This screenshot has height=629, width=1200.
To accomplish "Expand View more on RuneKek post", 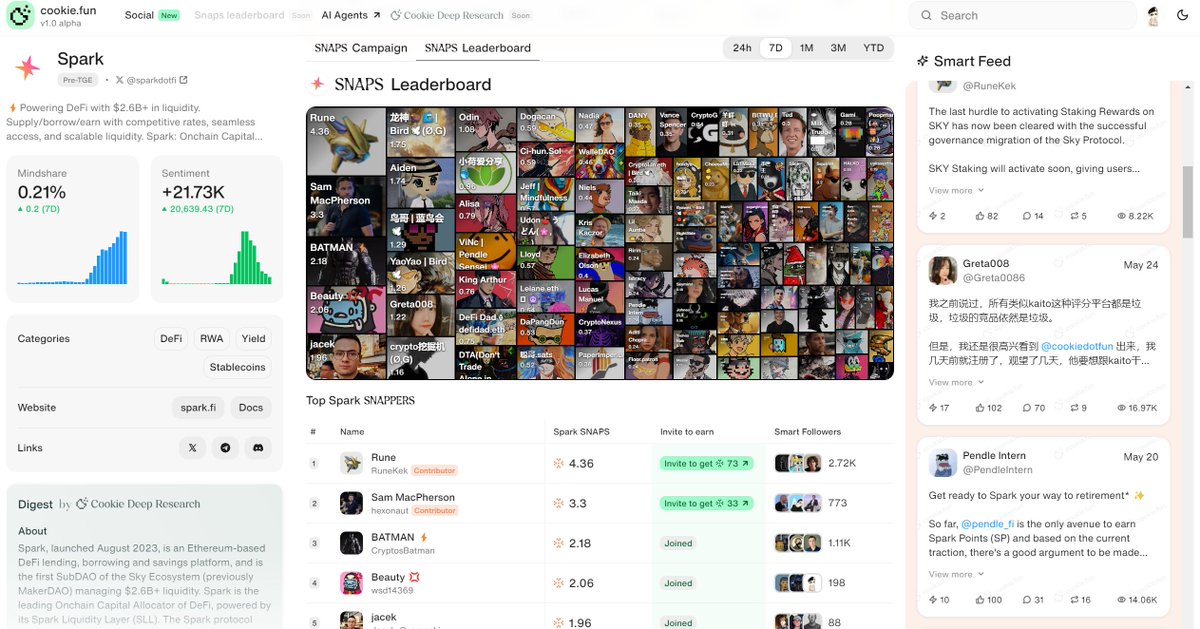I will pos(956,190).
